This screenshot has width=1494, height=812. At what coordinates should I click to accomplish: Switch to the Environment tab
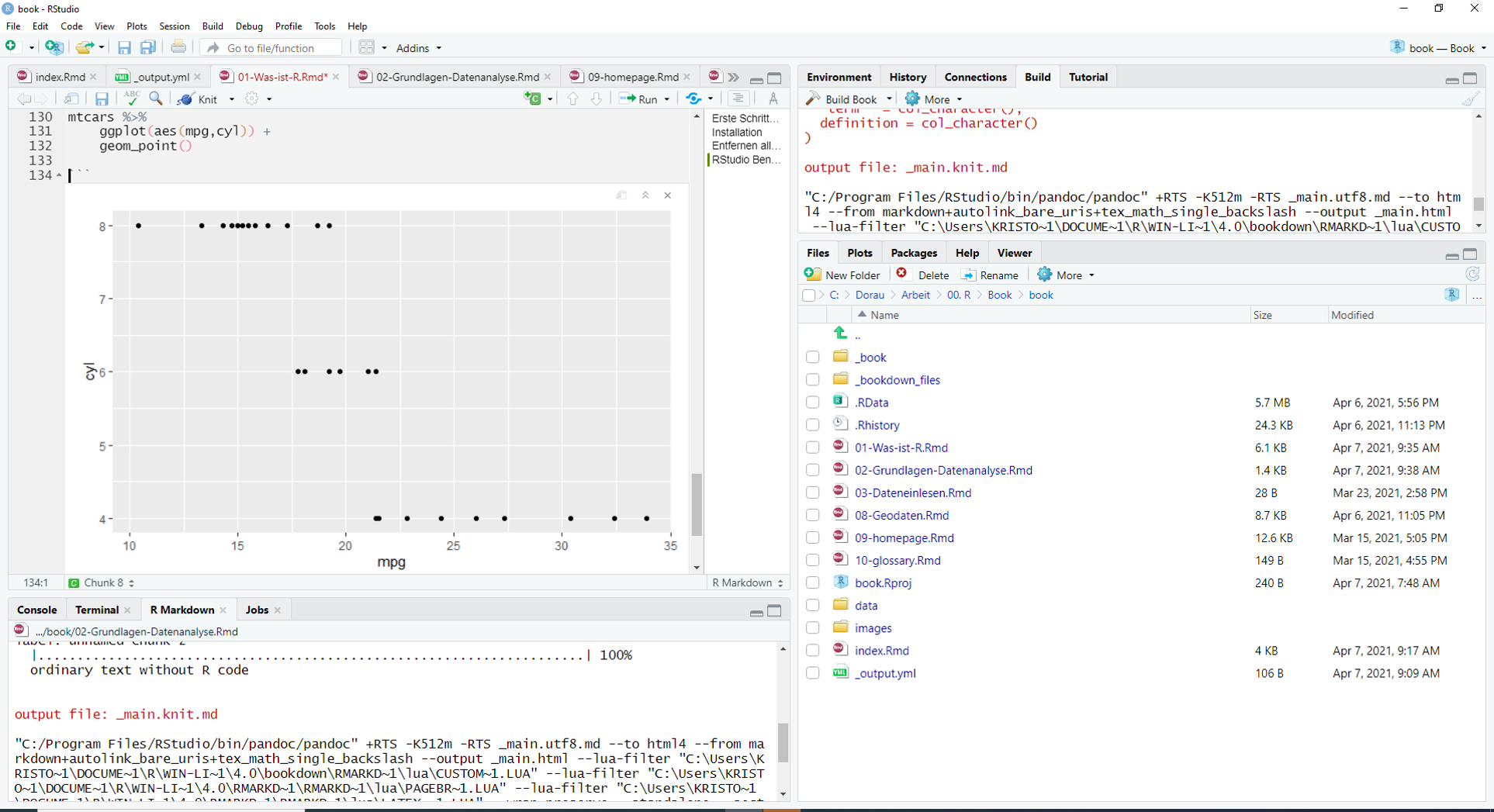pyautogui.click(x=839, y=77)
